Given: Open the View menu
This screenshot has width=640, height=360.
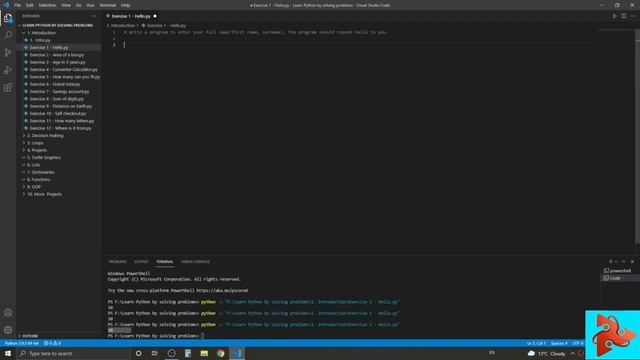Looking at the screenshot, I should point(66,5).
